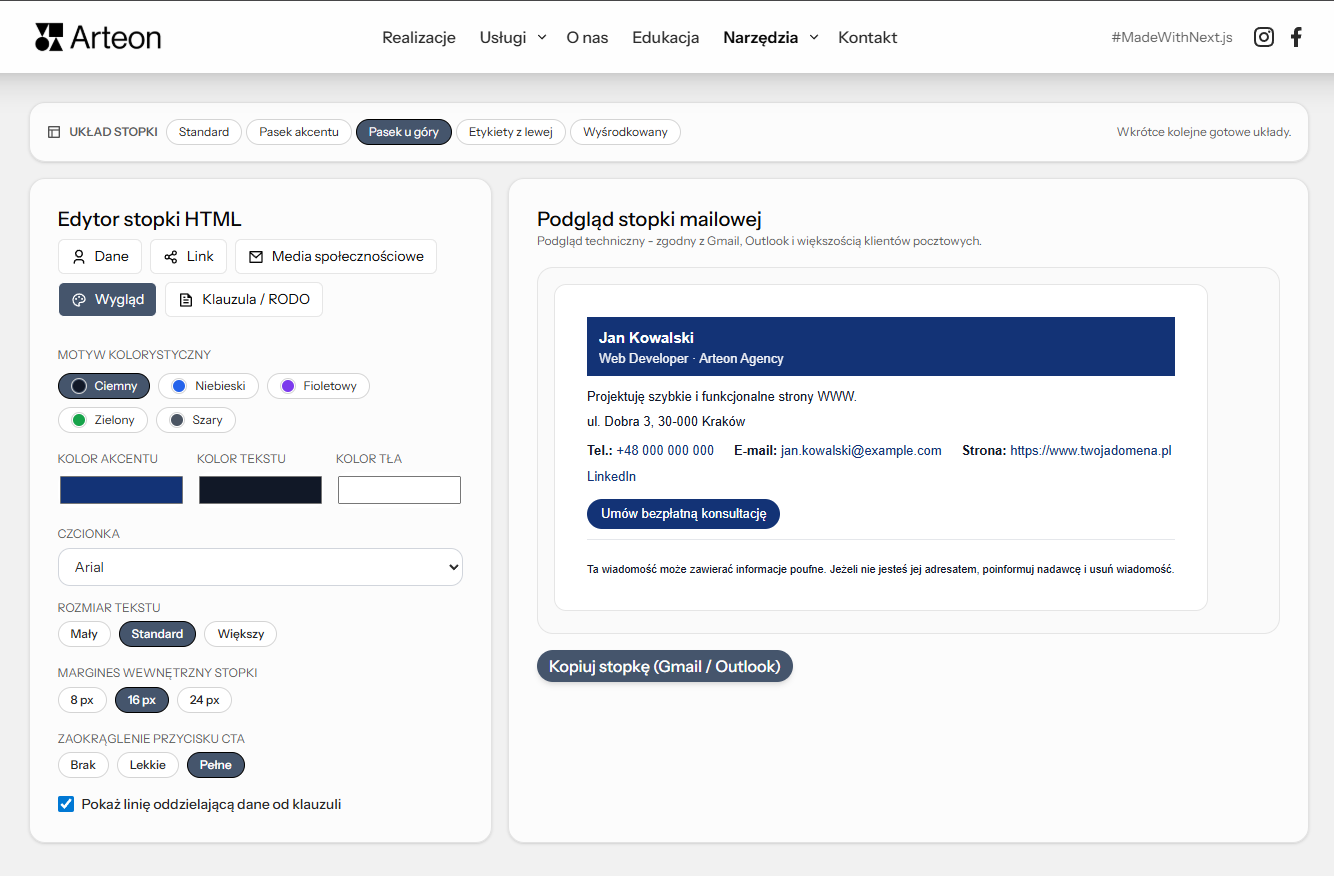Open the Czcionka font dropdown
1334x876 pixels.
coord(260,566)
